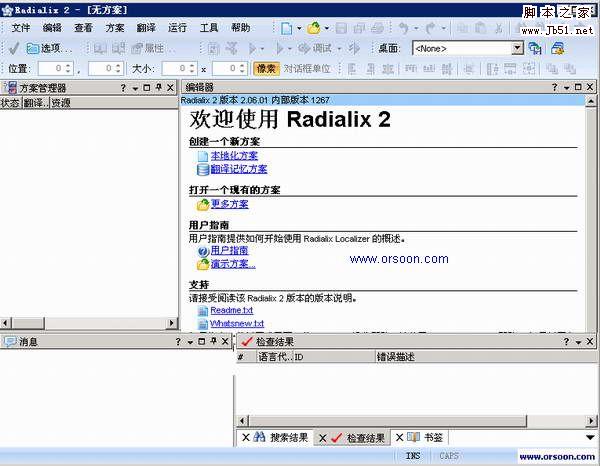Click the New document toolbar icon
This screenshot has width=600, height=466.
287,28
